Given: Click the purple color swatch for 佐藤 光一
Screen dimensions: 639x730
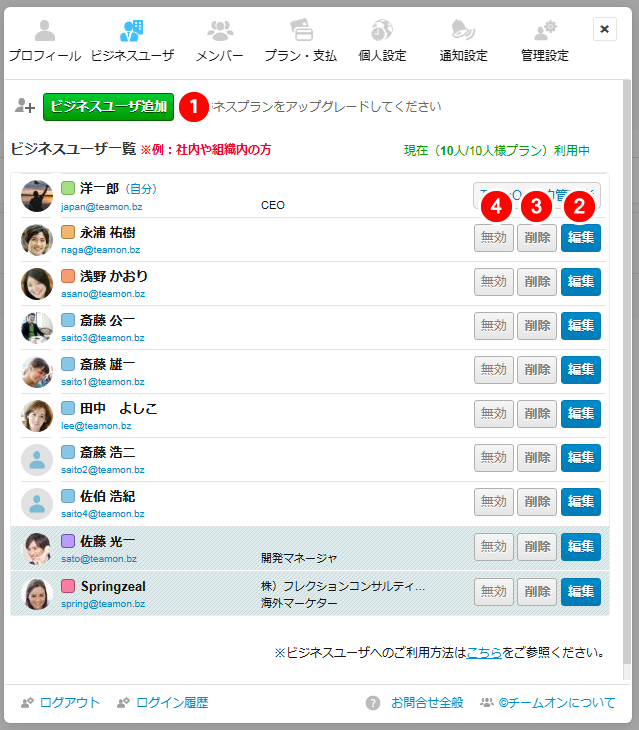Looking at the screenshot, I should pos(68,542).
